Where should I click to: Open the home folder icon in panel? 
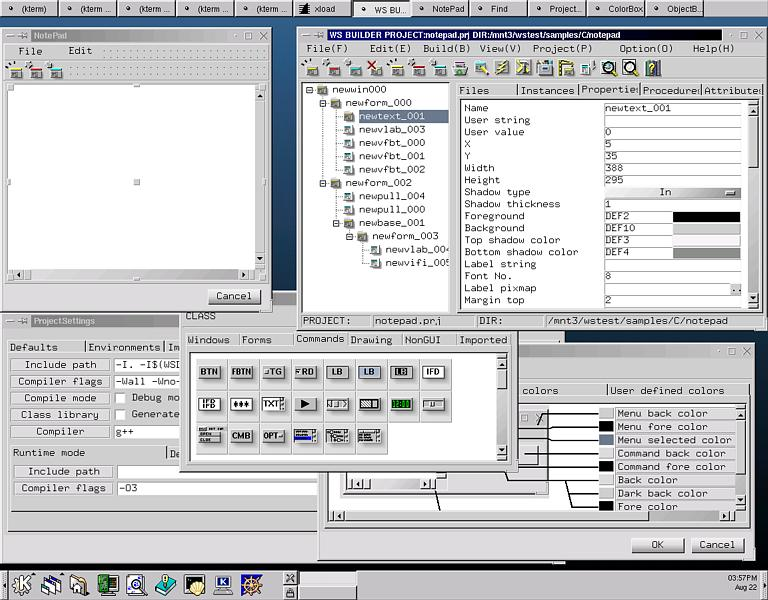(x=79, y=585)
